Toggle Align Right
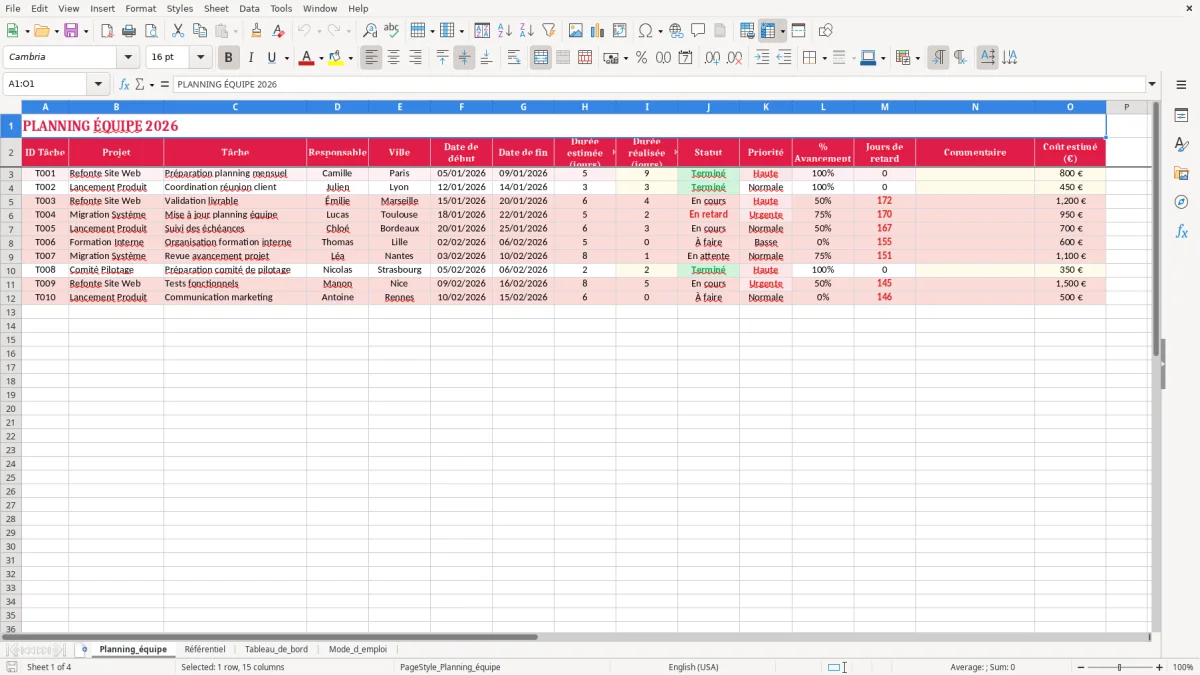The height and width of the screenshot is (675, 1200). pyautogui.click(x=416, y=58)
